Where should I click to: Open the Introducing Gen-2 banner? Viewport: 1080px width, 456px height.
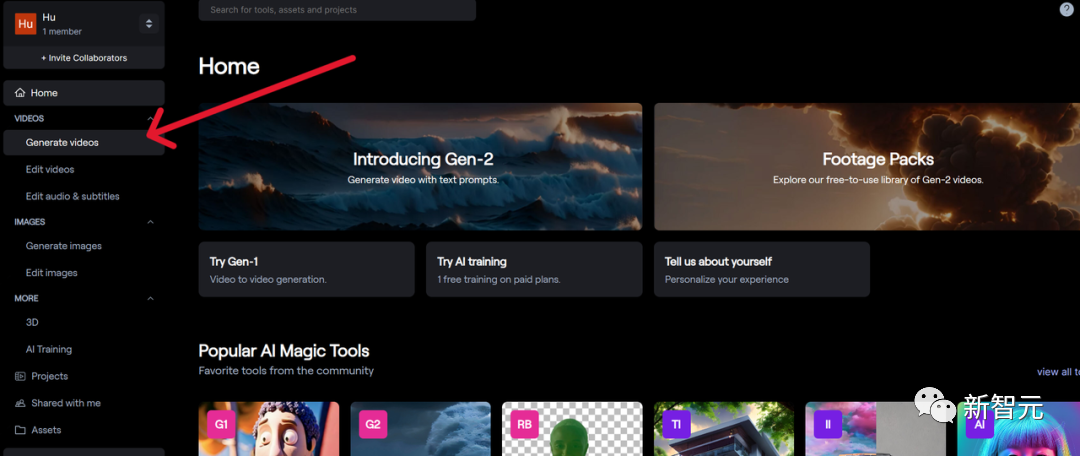pos(420,166)
